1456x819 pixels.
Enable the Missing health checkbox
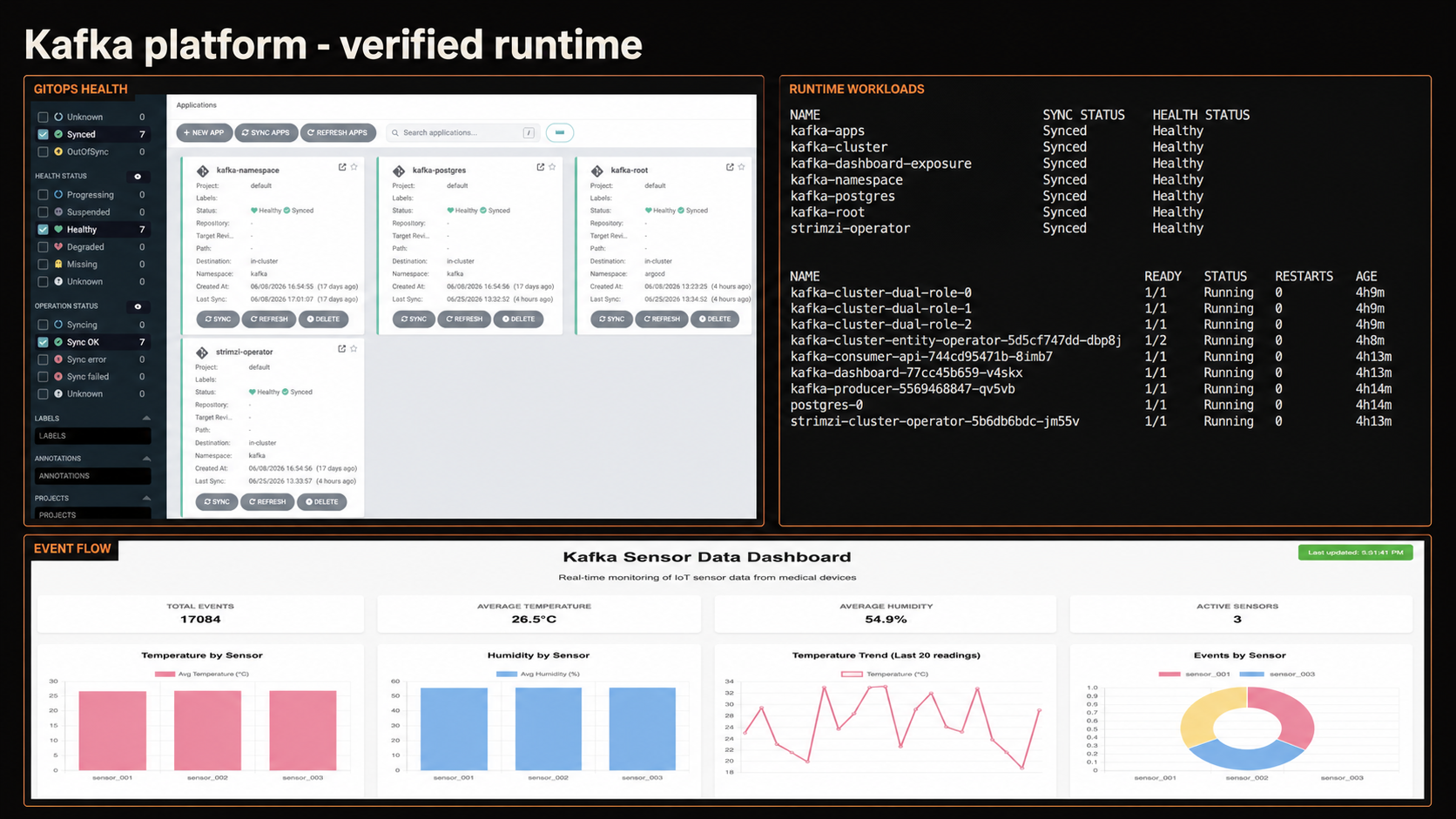43,265
